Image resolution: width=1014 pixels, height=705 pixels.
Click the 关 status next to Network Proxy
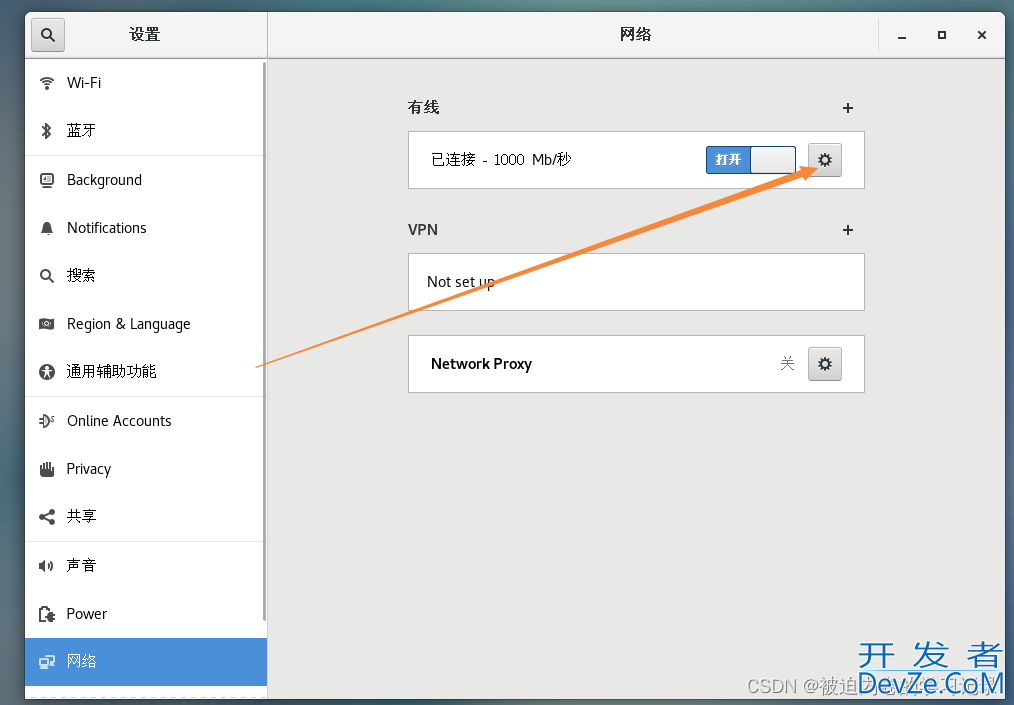coord(787,363)
